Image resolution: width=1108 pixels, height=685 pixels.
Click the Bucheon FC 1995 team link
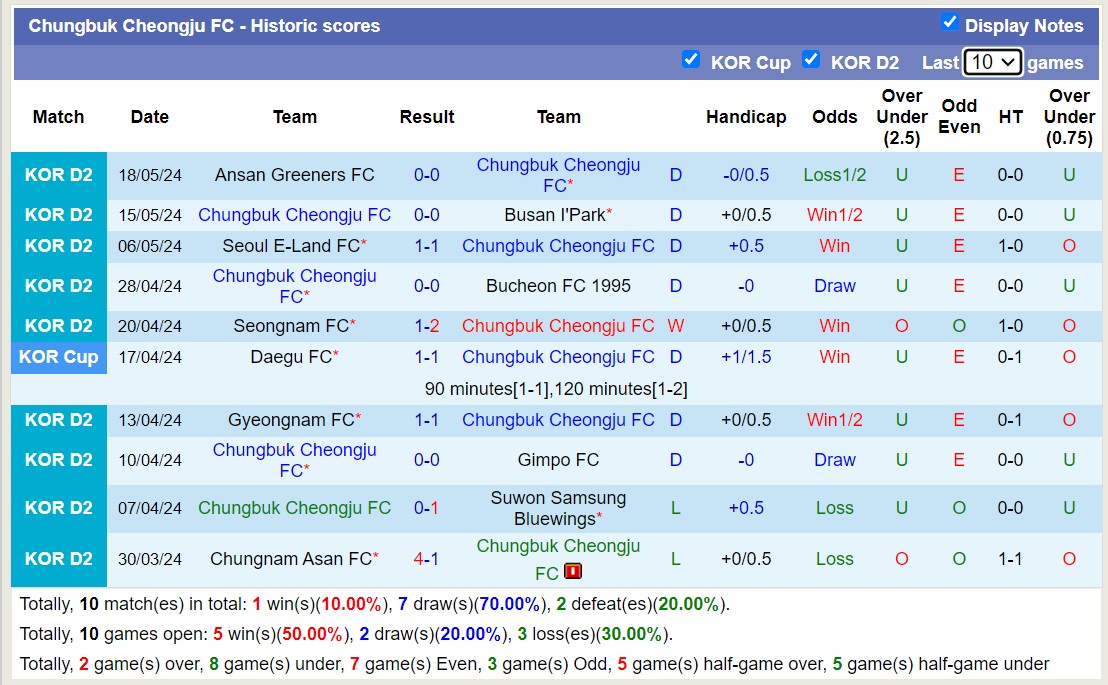pyautogui.click(x=558, y=286)
